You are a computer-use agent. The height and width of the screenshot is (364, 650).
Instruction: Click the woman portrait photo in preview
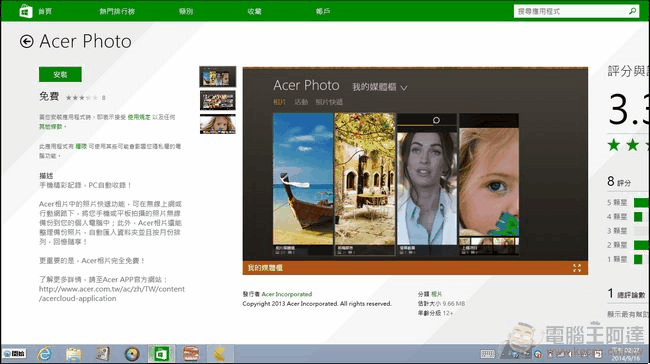[x=427, y=184]
